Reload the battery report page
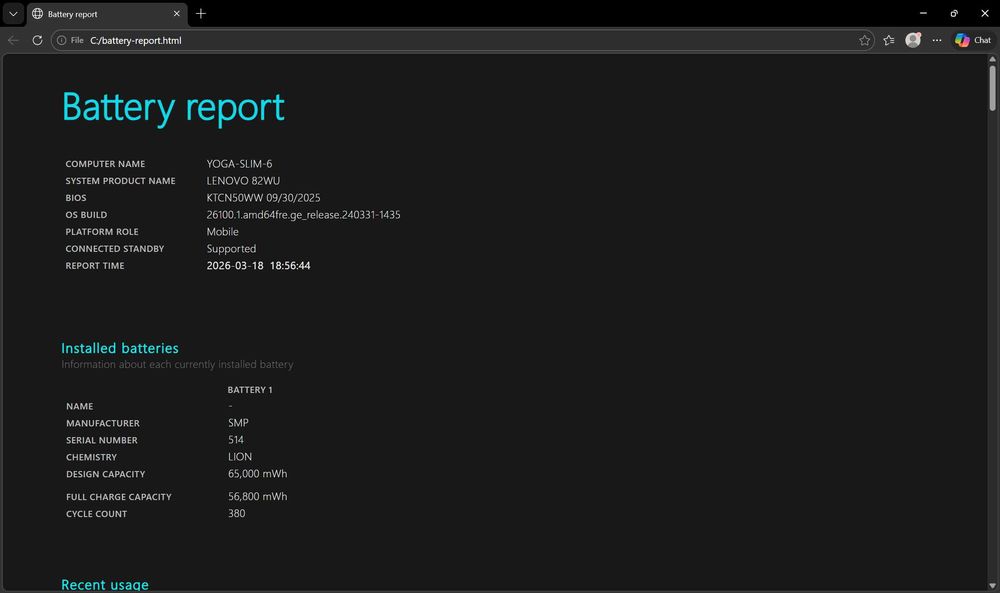 point(37,40)
